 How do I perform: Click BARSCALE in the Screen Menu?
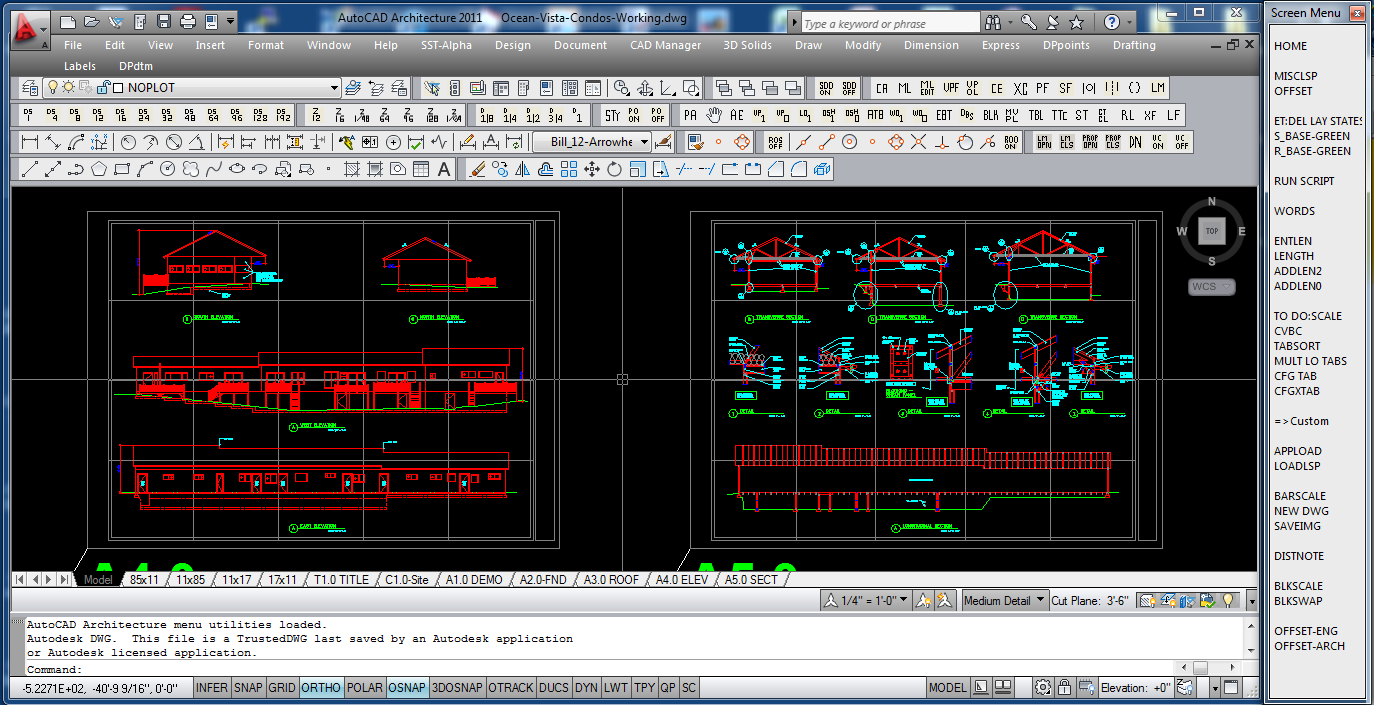click(x=1300, y=496)
